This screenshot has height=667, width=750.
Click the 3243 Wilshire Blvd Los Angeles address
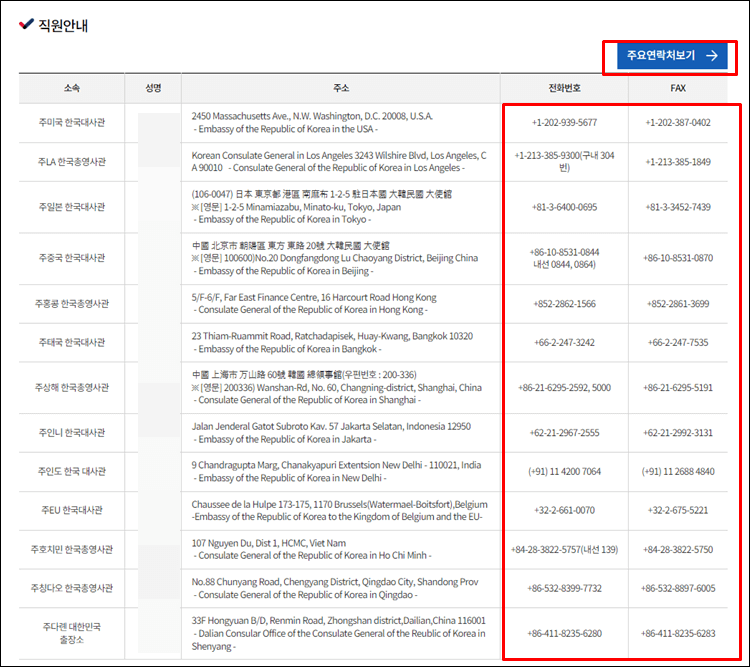point(339,162)
